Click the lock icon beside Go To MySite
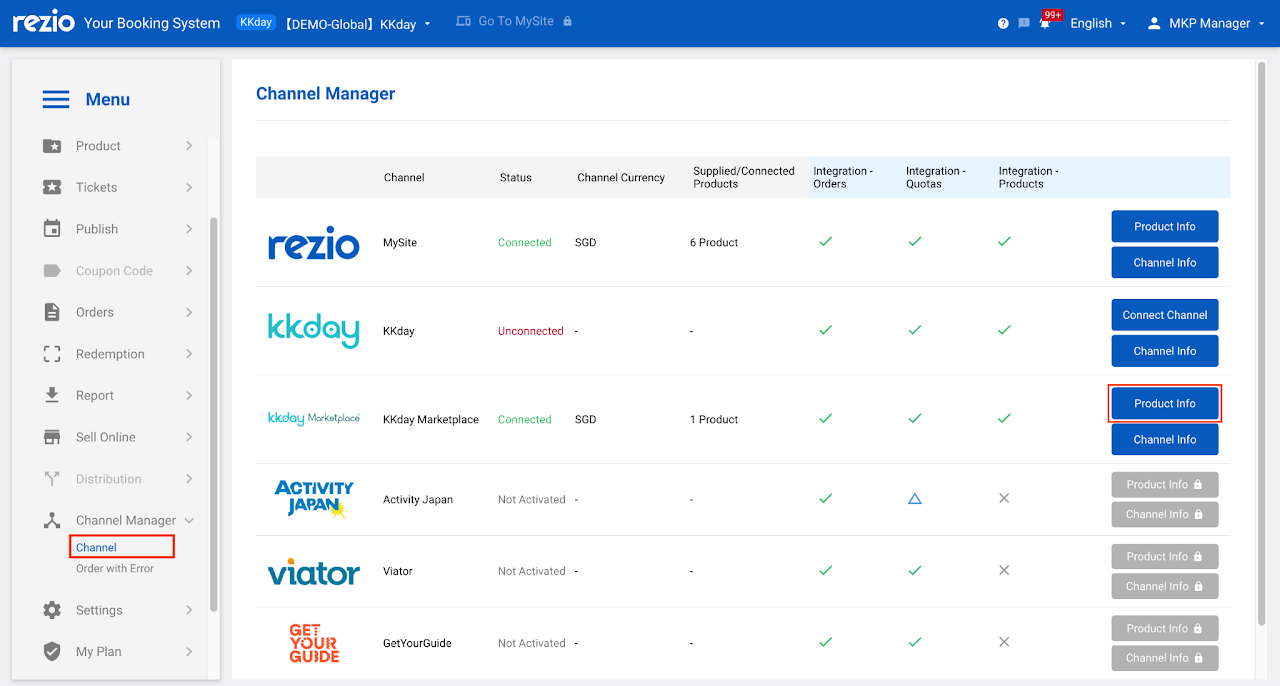 [x=567, y=21]
